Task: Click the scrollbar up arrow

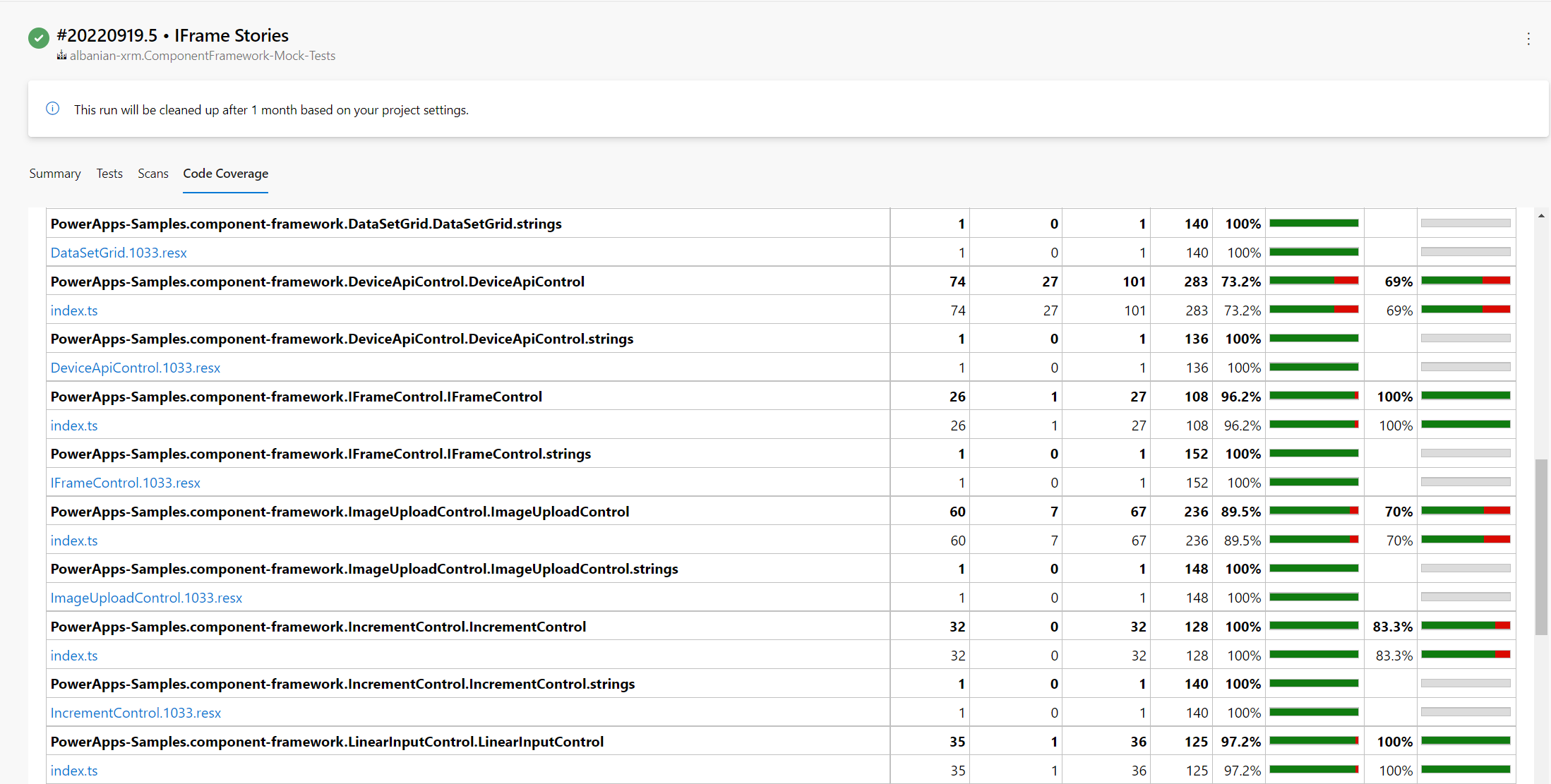Action: 1541,216
